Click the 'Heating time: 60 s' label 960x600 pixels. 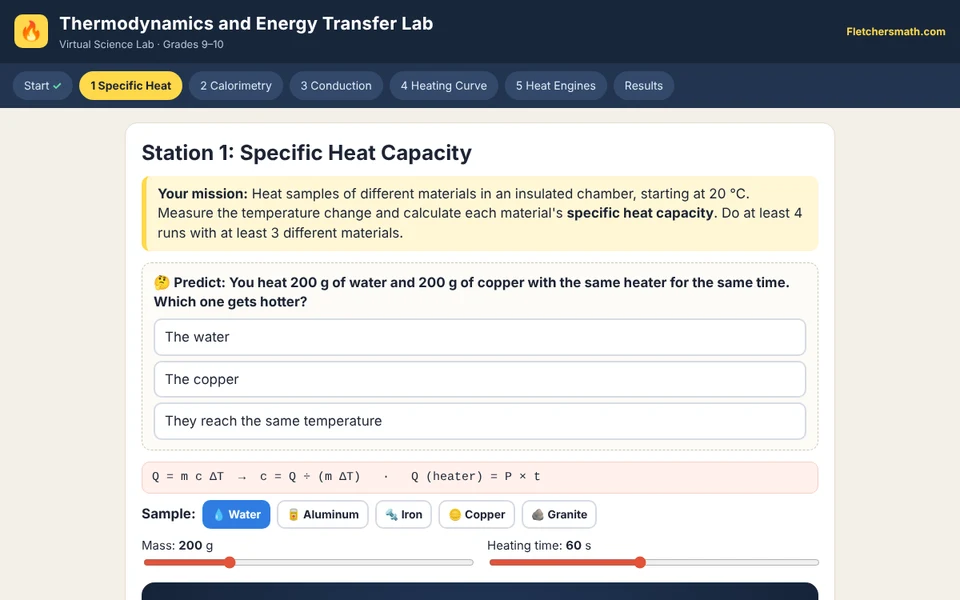pyautogui.click(x=539, y=546)
